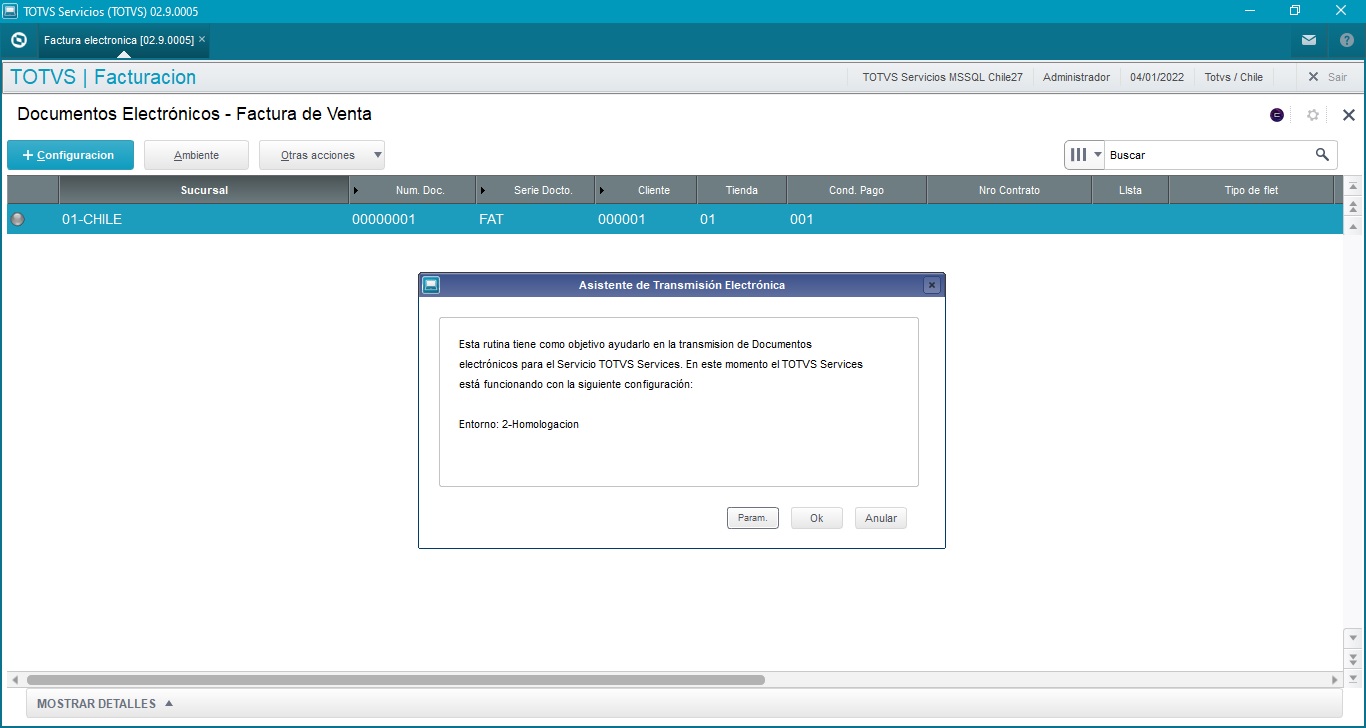Click the Ambiente button

[x=196, y=155]
